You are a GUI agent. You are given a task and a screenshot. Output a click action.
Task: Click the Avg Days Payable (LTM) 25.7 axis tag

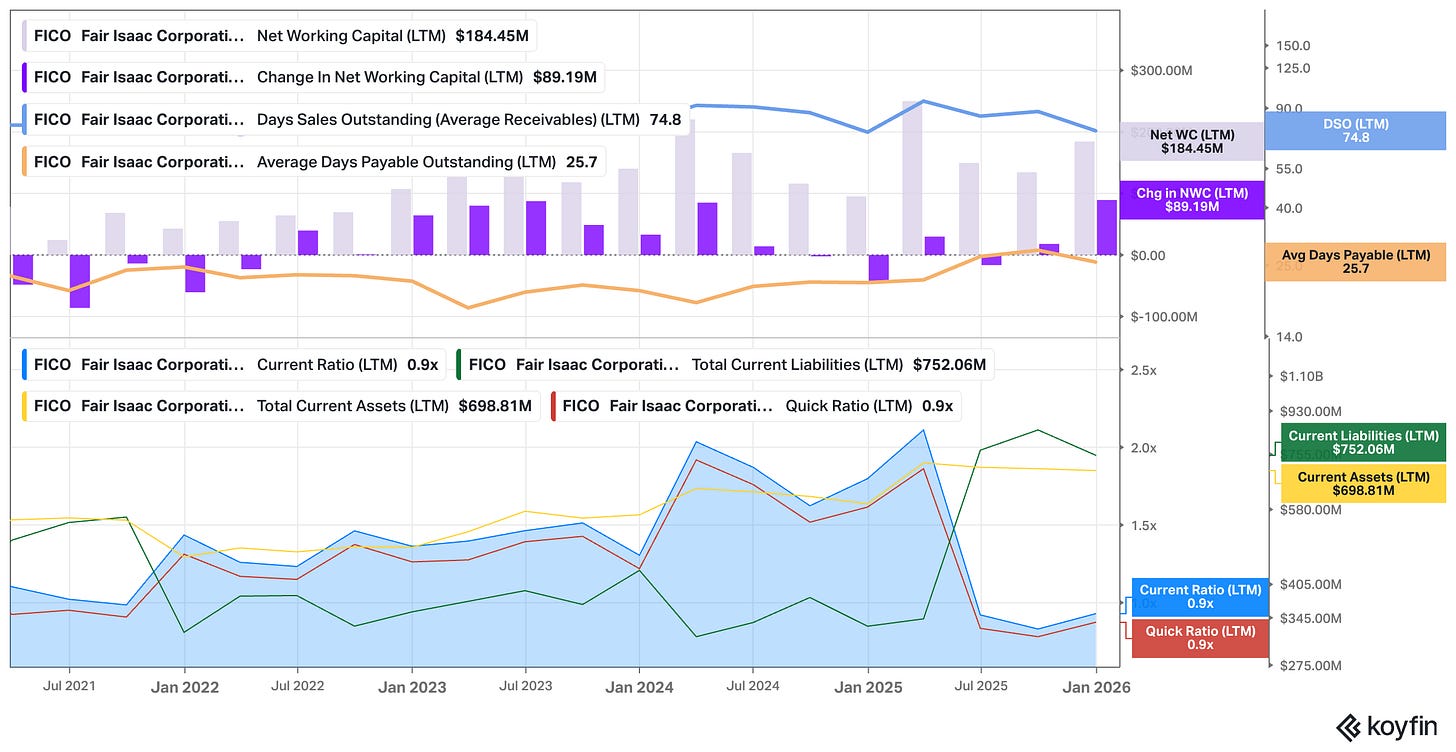[x=1355, y=262]
